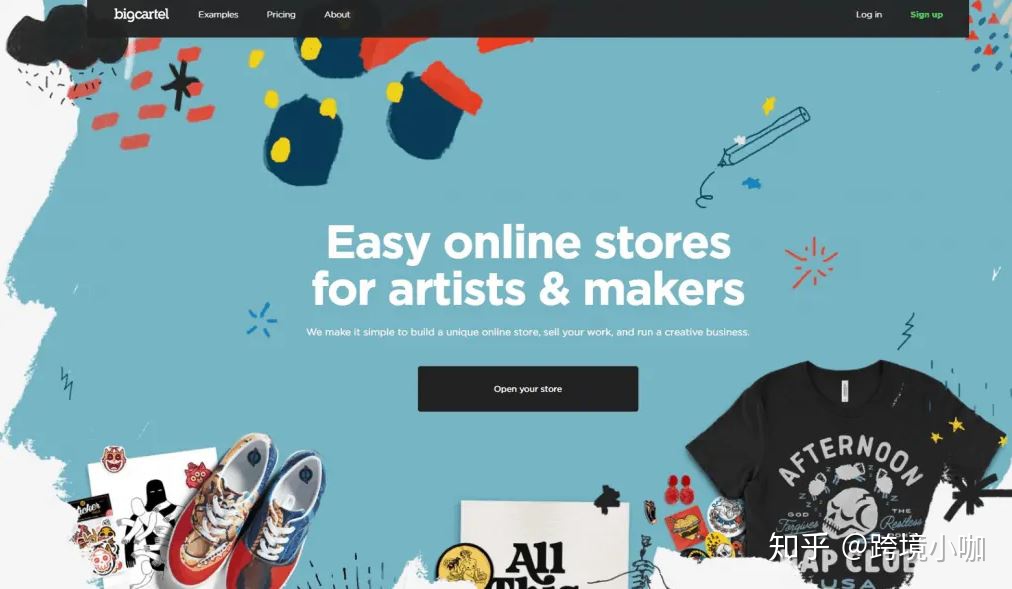The height and width of the screenshot is (589, 1012).
Task: Click the yellow star beside t-shirt
Action: pyautogui.click(x=956, y=424)
